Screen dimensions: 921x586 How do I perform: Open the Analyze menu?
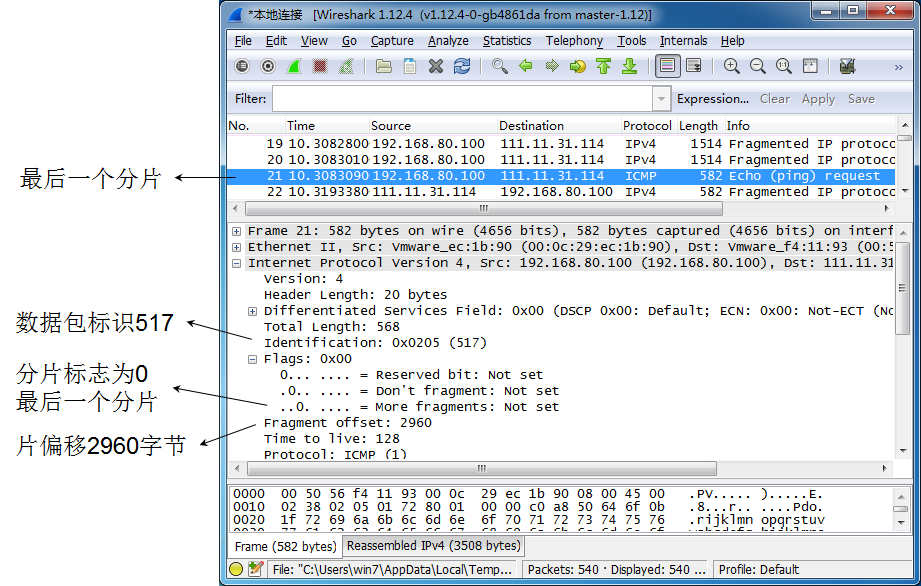point(448,41)
